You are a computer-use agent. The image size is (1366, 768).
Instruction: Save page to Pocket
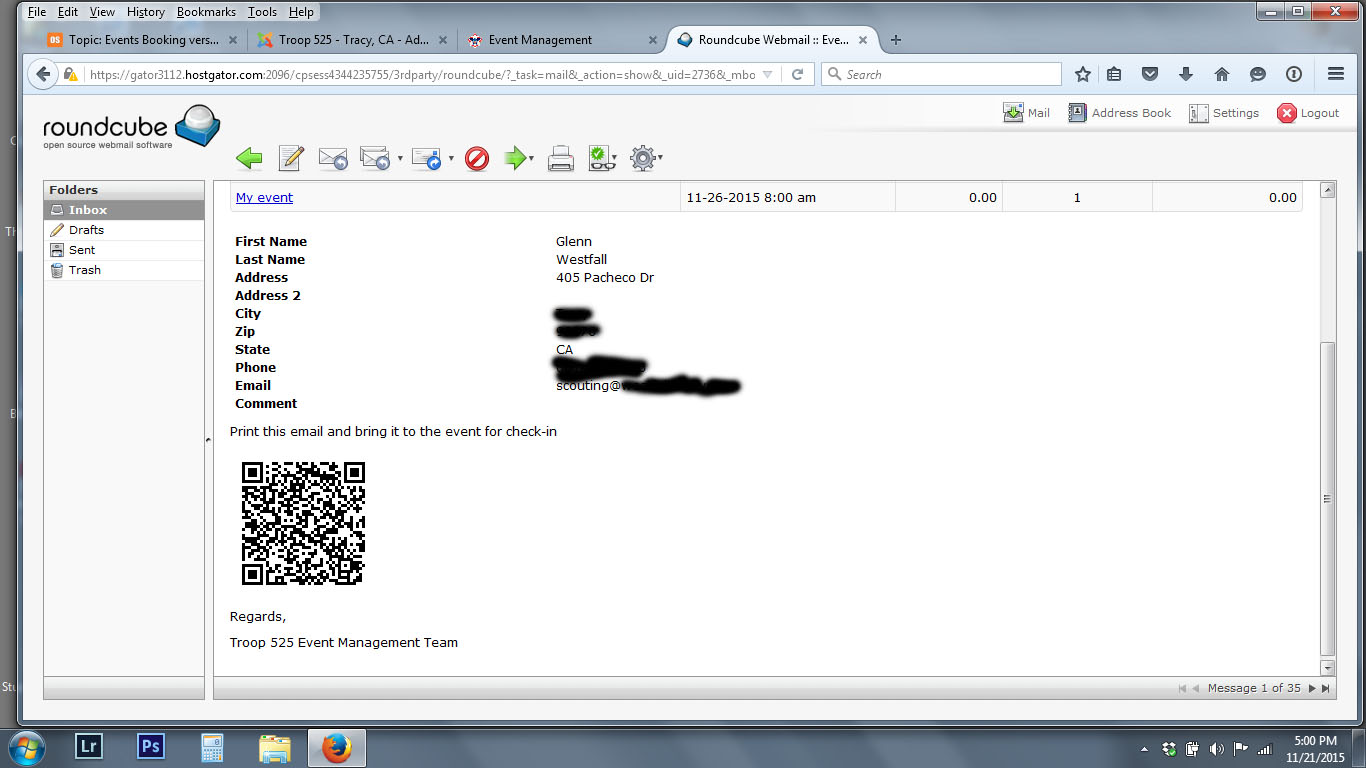coord(1150,74)
